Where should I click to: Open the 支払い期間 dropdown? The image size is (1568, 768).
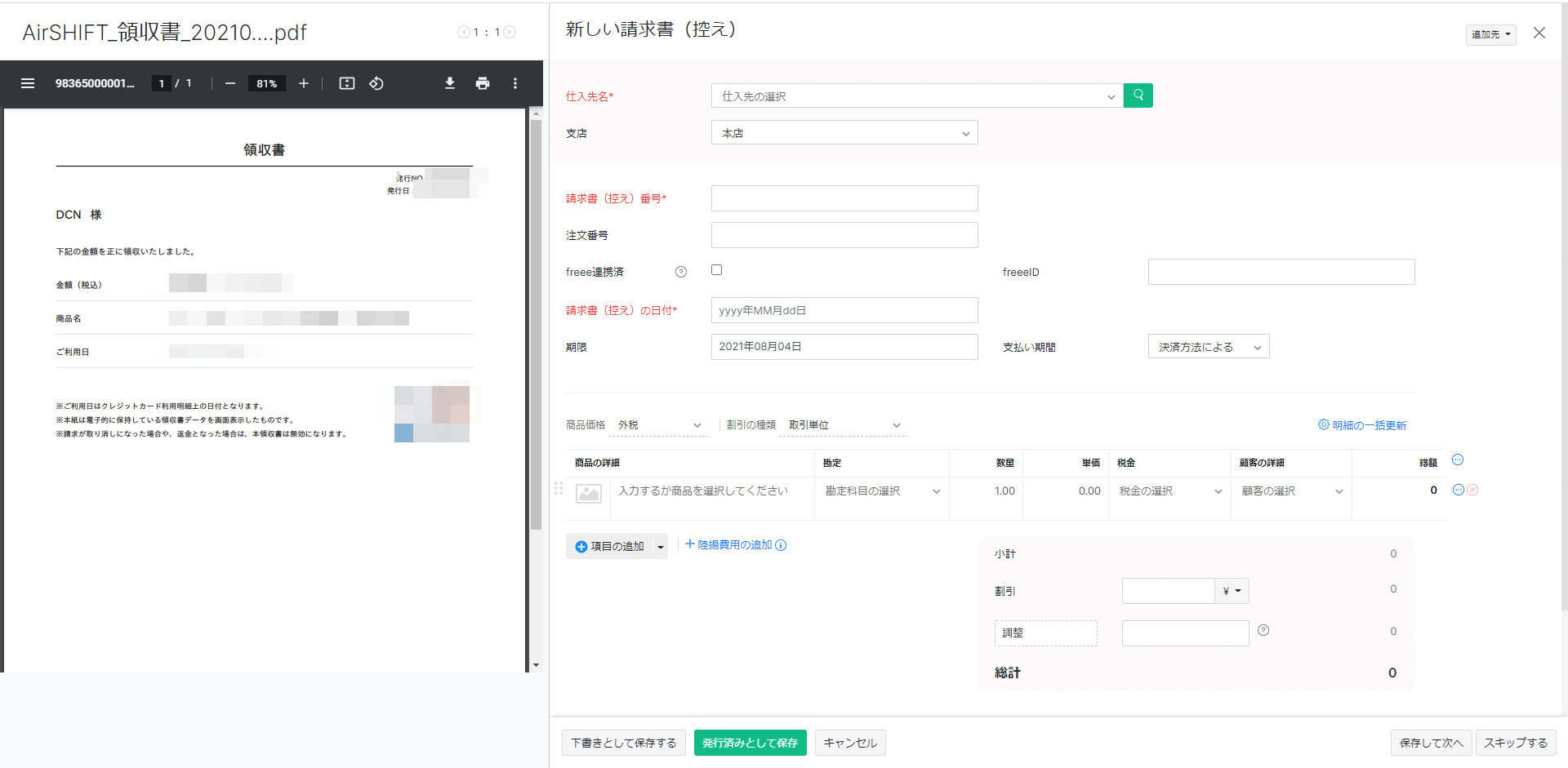pyautogui.click(x=1208, y=347)
